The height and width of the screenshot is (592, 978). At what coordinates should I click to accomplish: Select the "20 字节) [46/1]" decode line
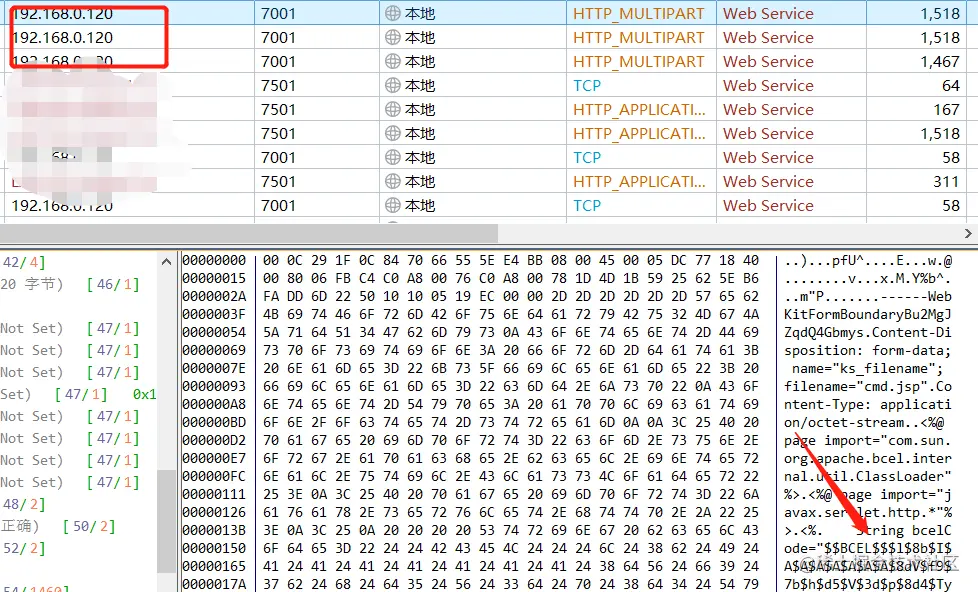[70, 284]
